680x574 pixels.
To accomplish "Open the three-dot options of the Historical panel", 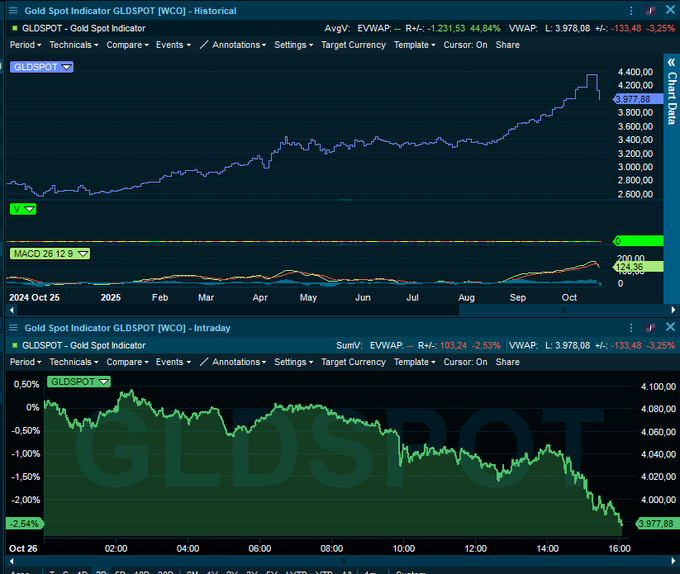I will click(x=631, y=11).
